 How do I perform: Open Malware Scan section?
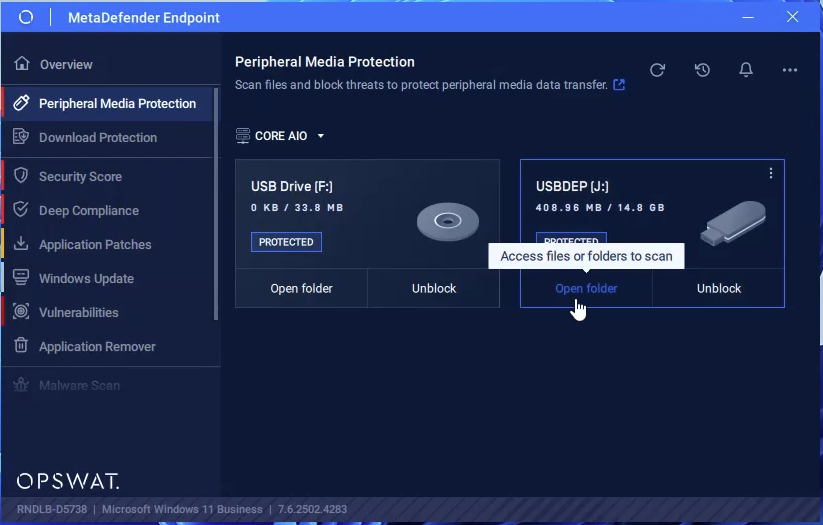[x=79, y=385]
